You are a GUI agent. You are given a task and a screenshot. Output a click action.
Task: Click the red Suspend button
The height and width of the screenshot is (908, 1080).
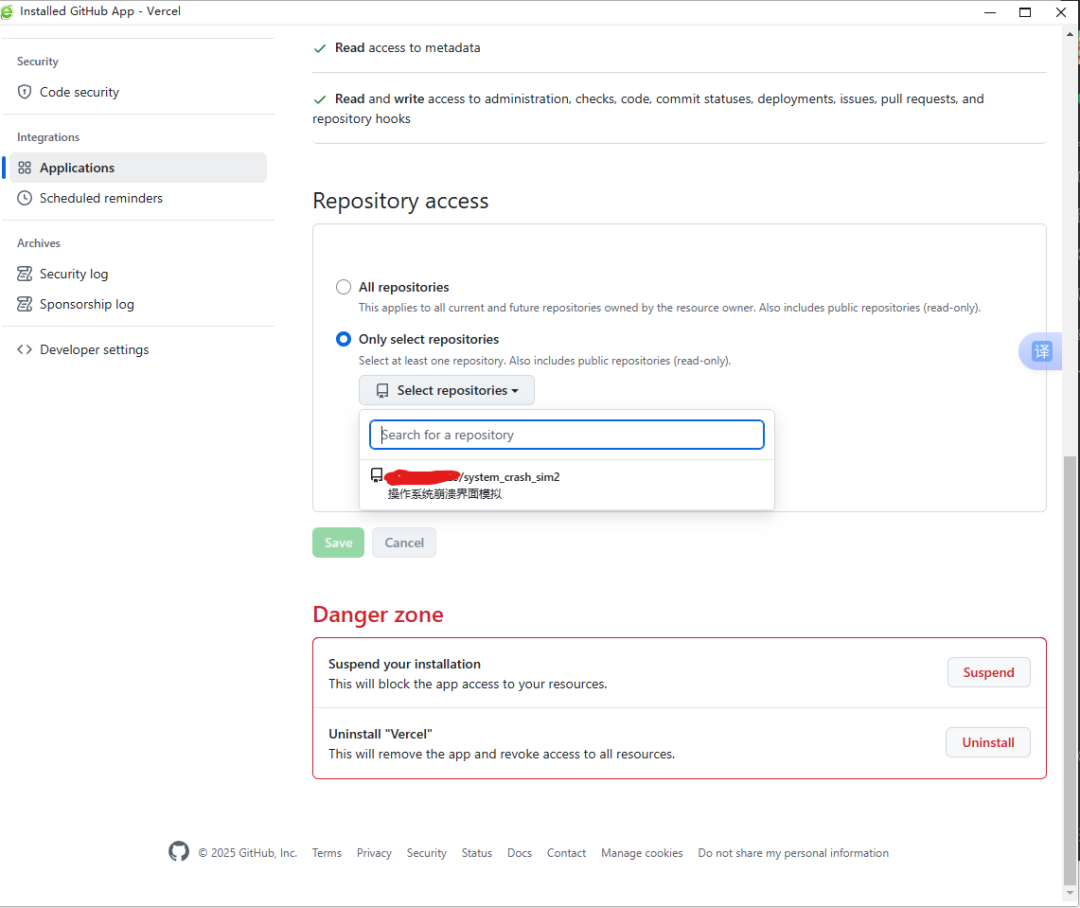click(x=988, y=673)
